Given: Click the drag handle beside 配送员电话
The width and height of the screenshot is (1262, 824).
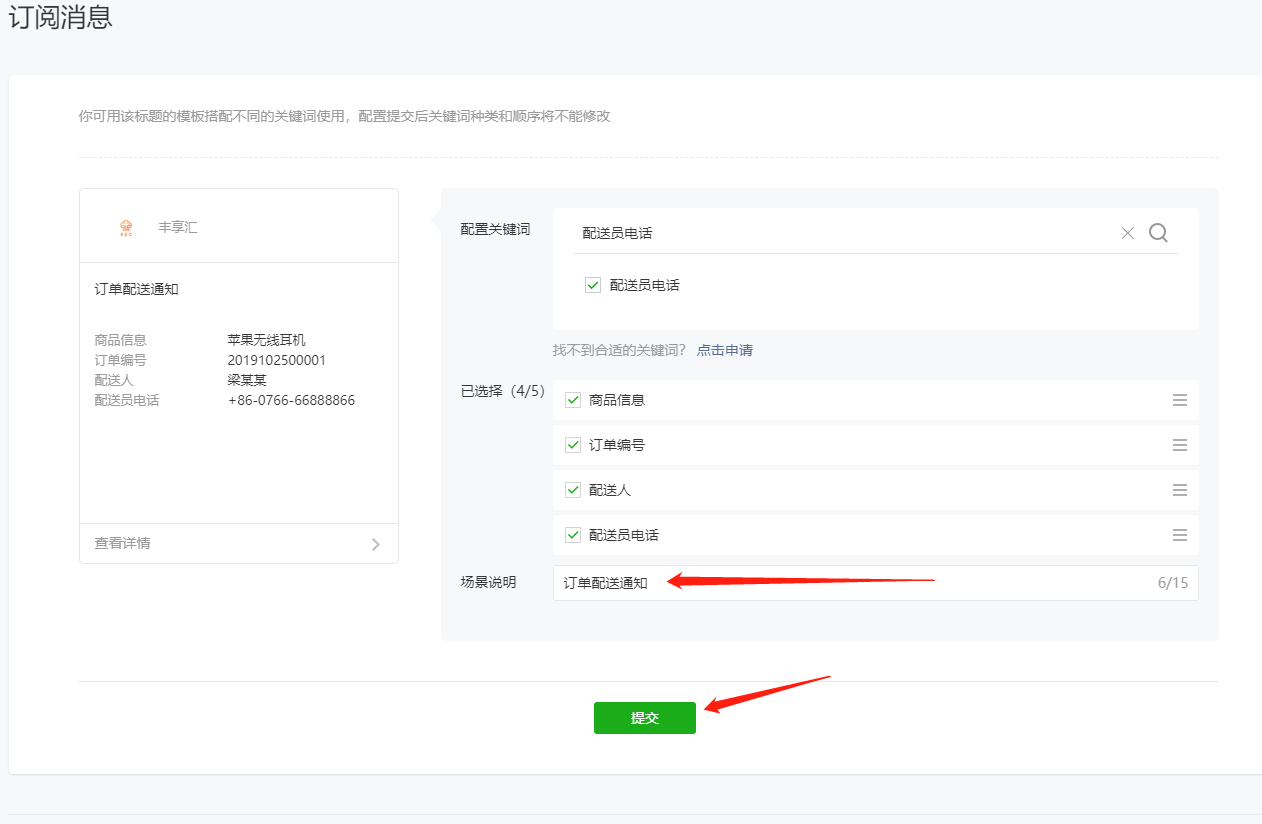Looking at the screenshot, I should (1179, 535).
